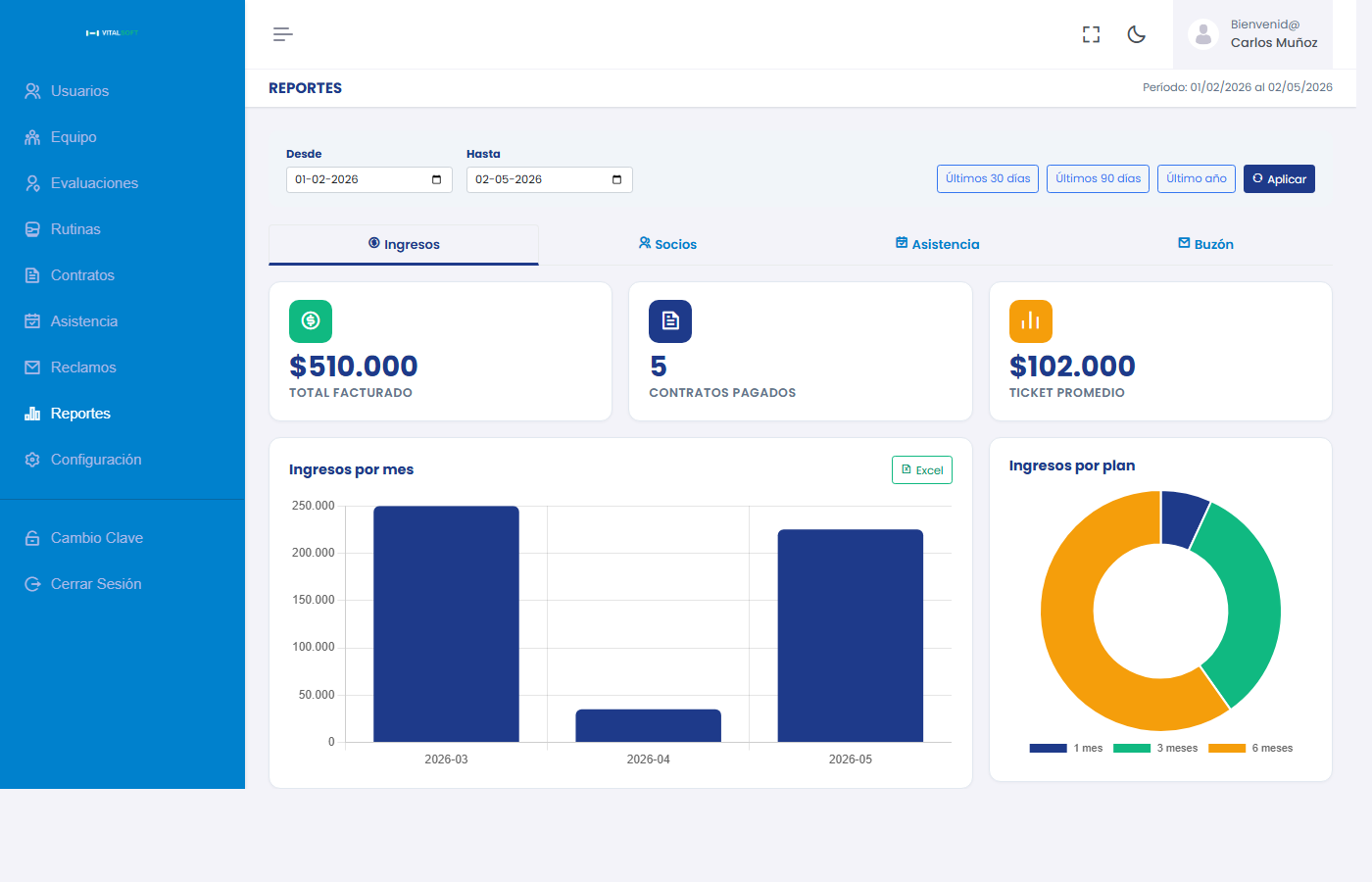Click the REPORTES page heading
The height and width of the screenshot is (882, 1372).
tap(306, 88)
